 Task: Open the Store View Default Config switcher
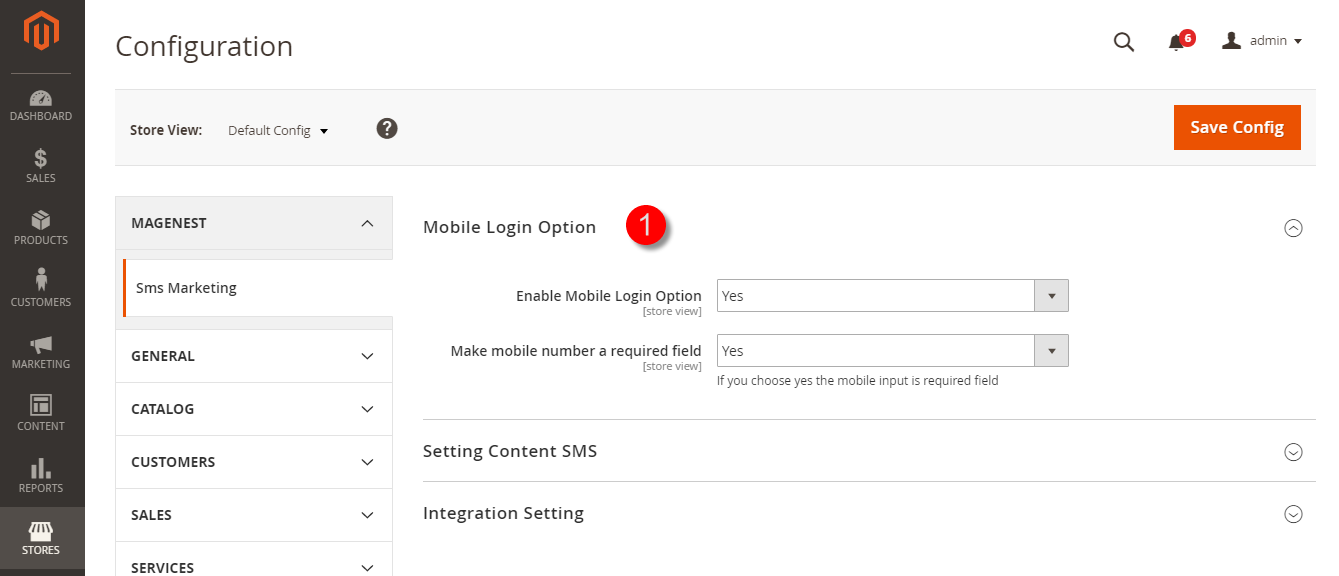278,131
